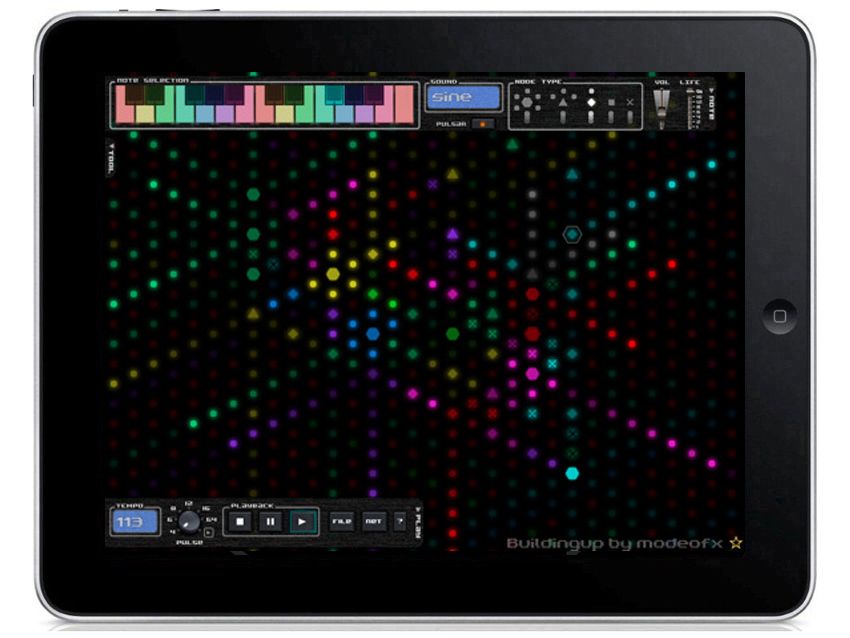
Task: Open the FILE menu
Action: [343, 520]
